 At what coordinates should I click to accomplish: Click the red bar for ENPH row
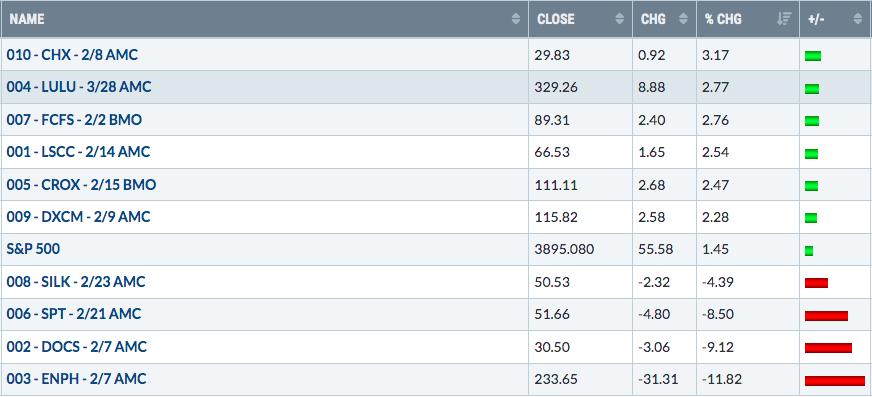(x=835, y=381)
